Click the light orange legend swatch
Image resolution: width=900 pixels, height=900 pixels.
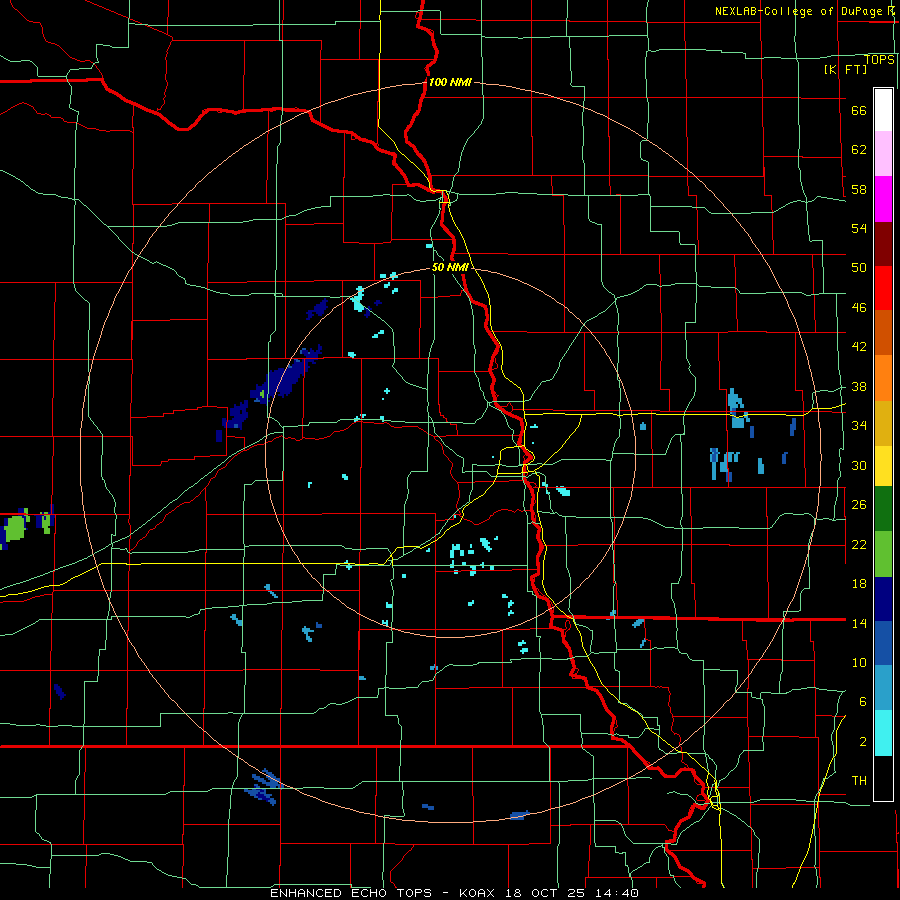tap(883, 378)
